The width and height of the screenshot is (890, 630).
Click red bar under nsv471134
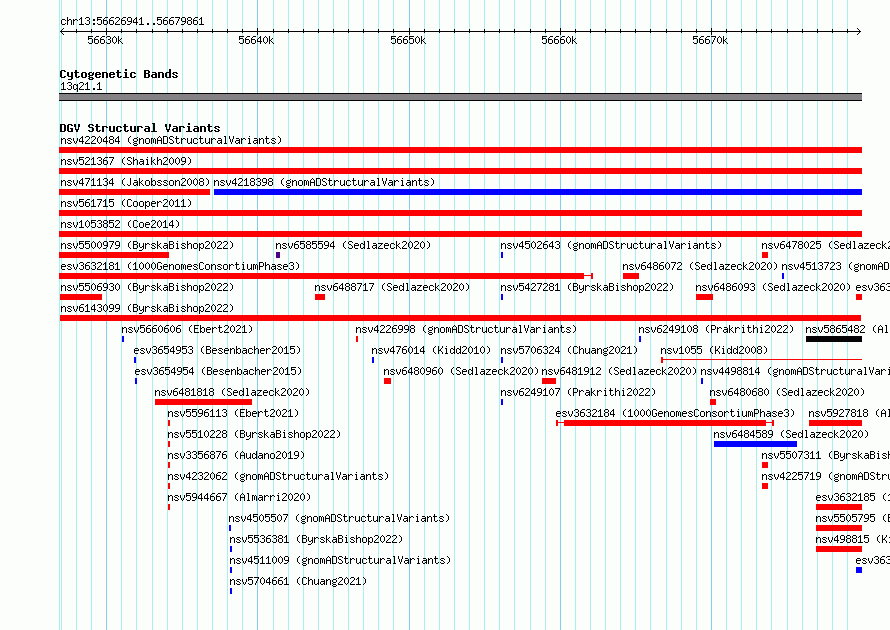point(135,192)
